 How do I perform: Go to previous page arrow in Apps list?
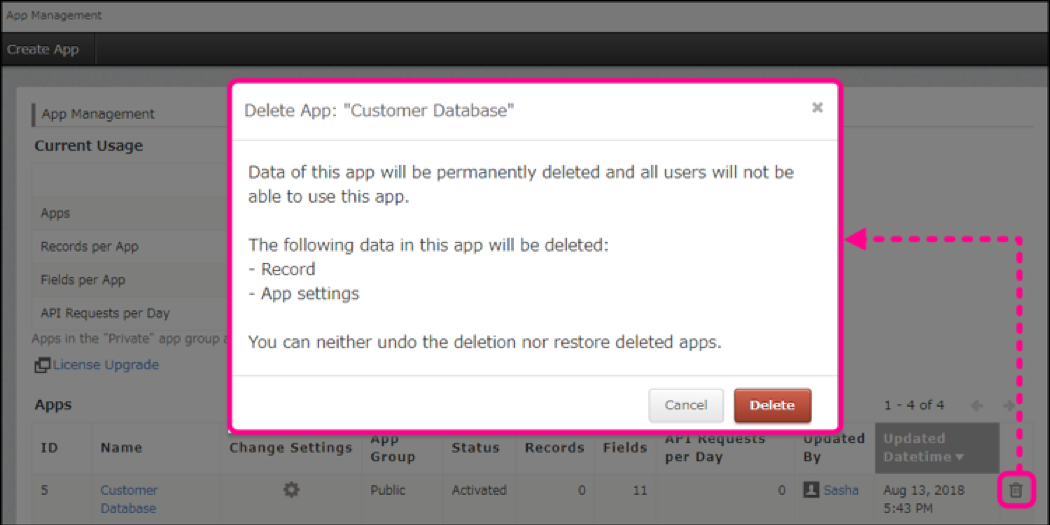pos(976,405)
